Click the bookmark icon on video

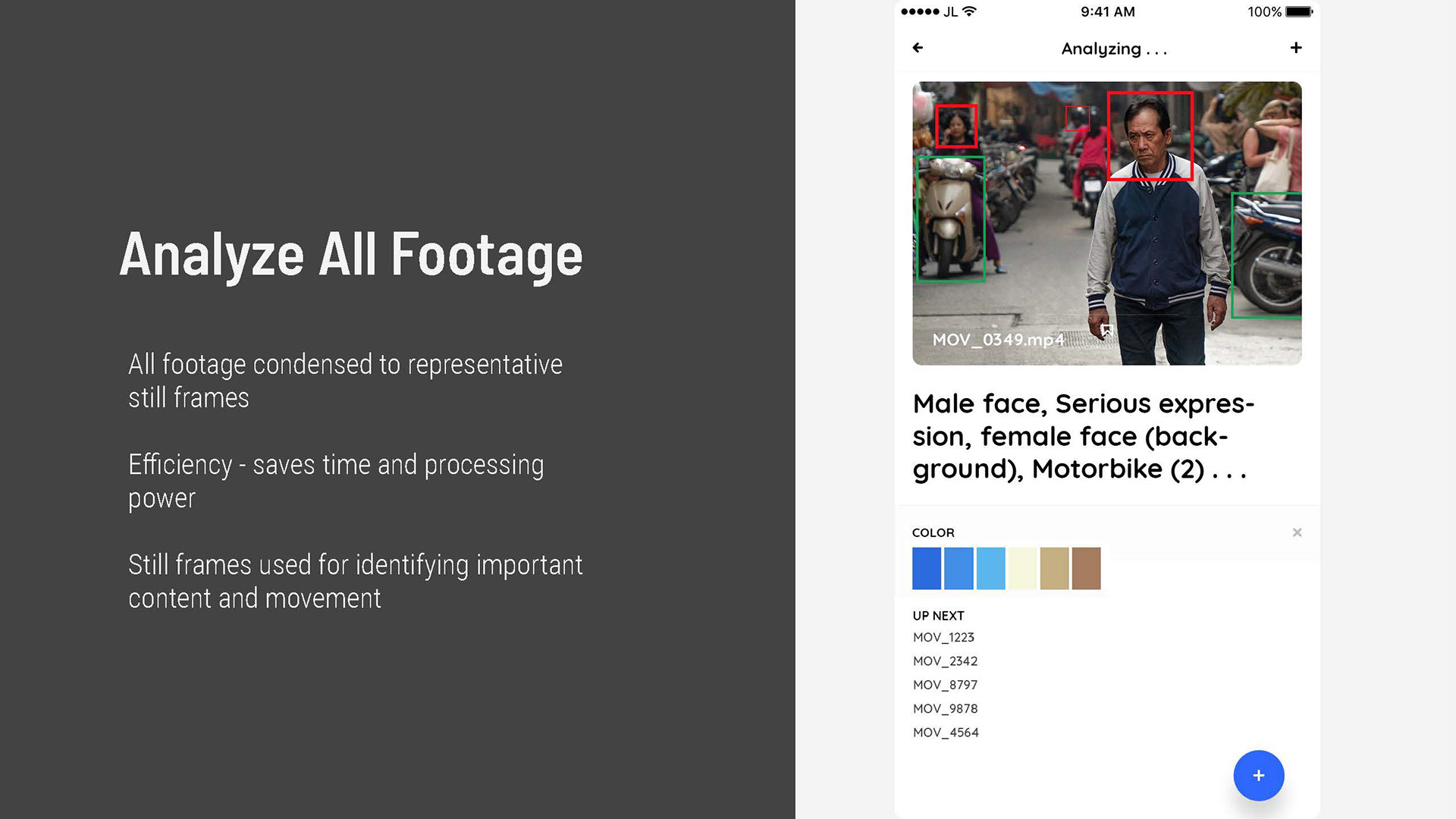tap(1106, 330)
